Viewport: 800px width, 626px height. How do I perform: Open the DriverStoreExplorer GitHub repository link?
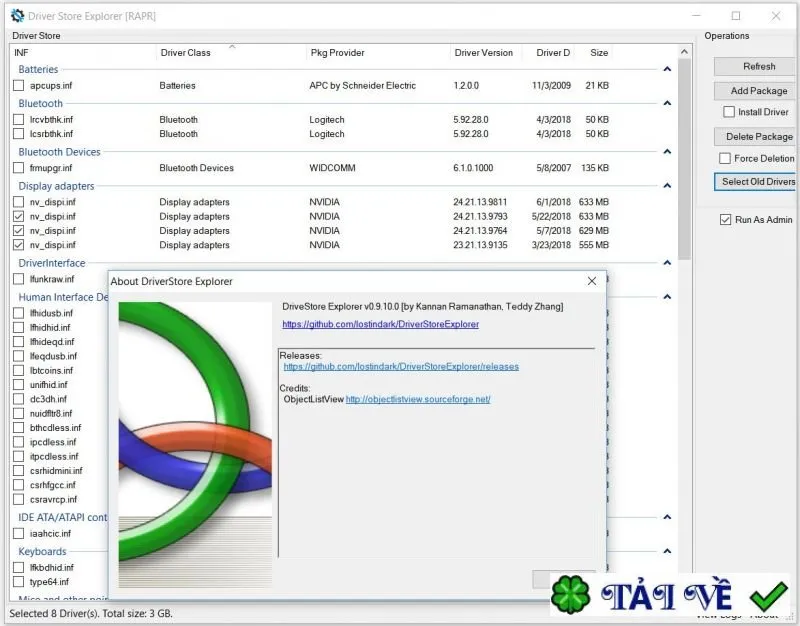coord(381,324)
